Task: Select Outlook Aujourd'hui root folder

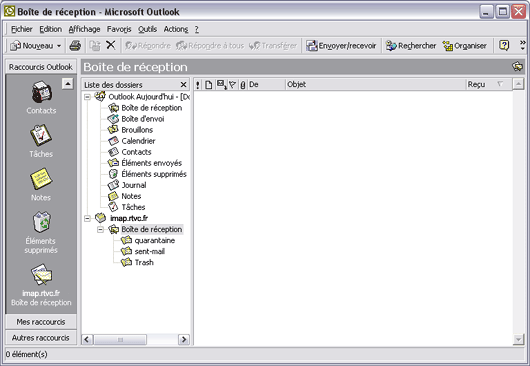Action: tap(143, 97)
